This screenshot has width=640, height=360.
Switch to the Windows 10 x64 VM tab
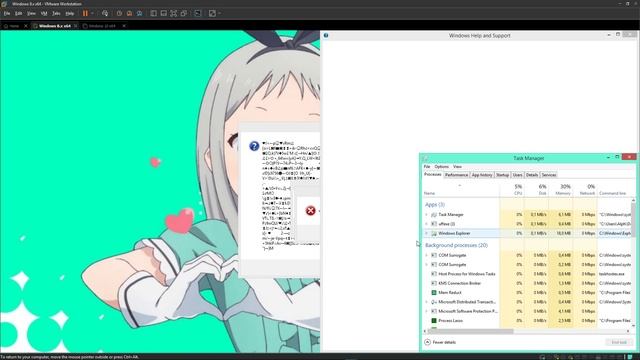coord(102,26)
